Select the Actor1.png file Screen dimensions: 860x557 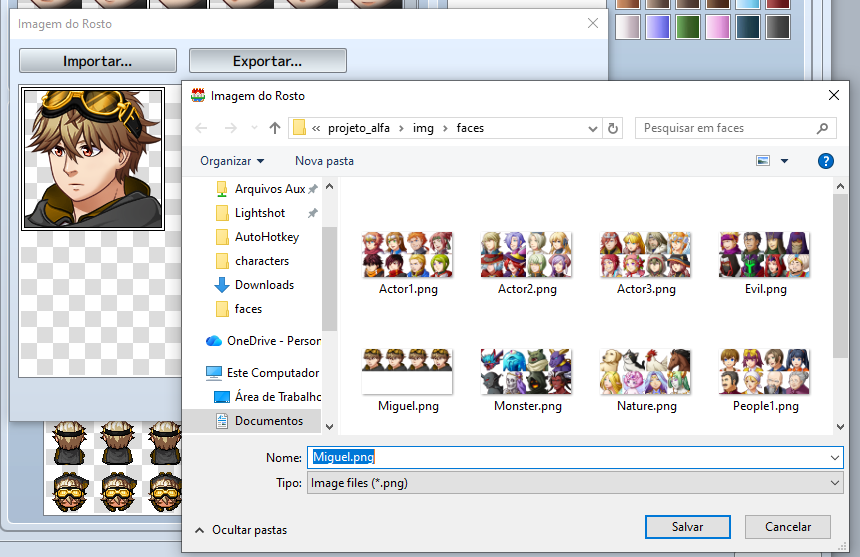408,264
